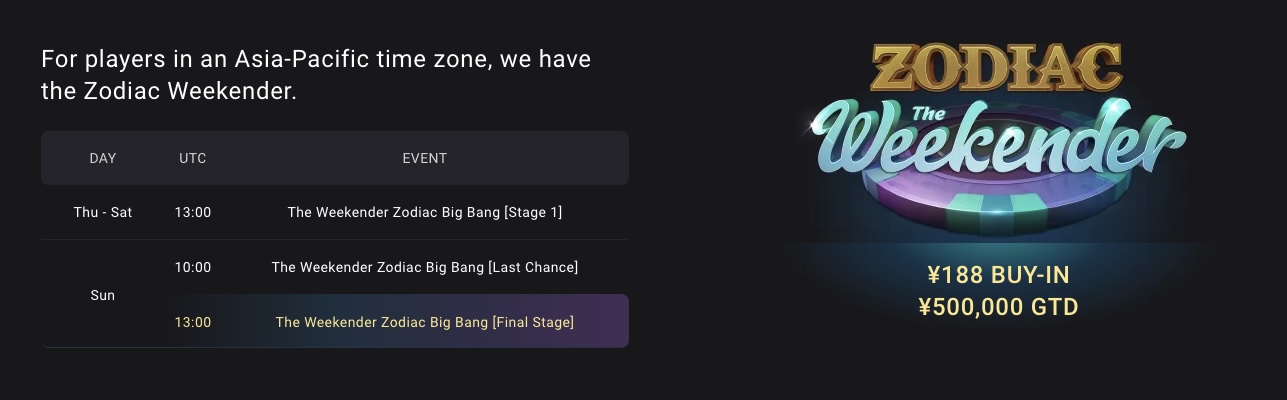Click the 13:00 time in Stage 1 row
This screenshot has height=400, width=1287.
pyautogui.click(x=193, y=212)
